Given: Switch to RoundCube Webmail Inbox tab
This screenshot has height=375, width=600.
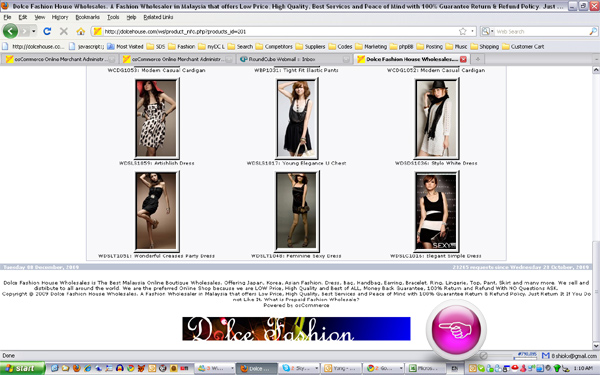Looking at the screenshot, I should 294,59.
